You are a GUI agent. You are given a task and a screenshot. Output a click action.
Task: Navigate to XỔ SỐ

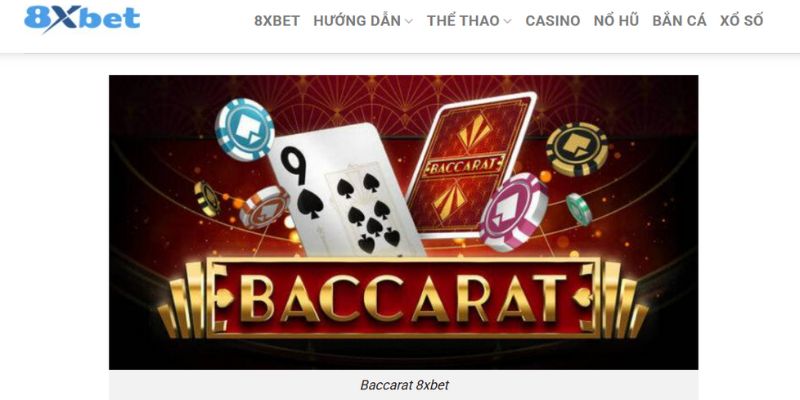pos(741,21)
